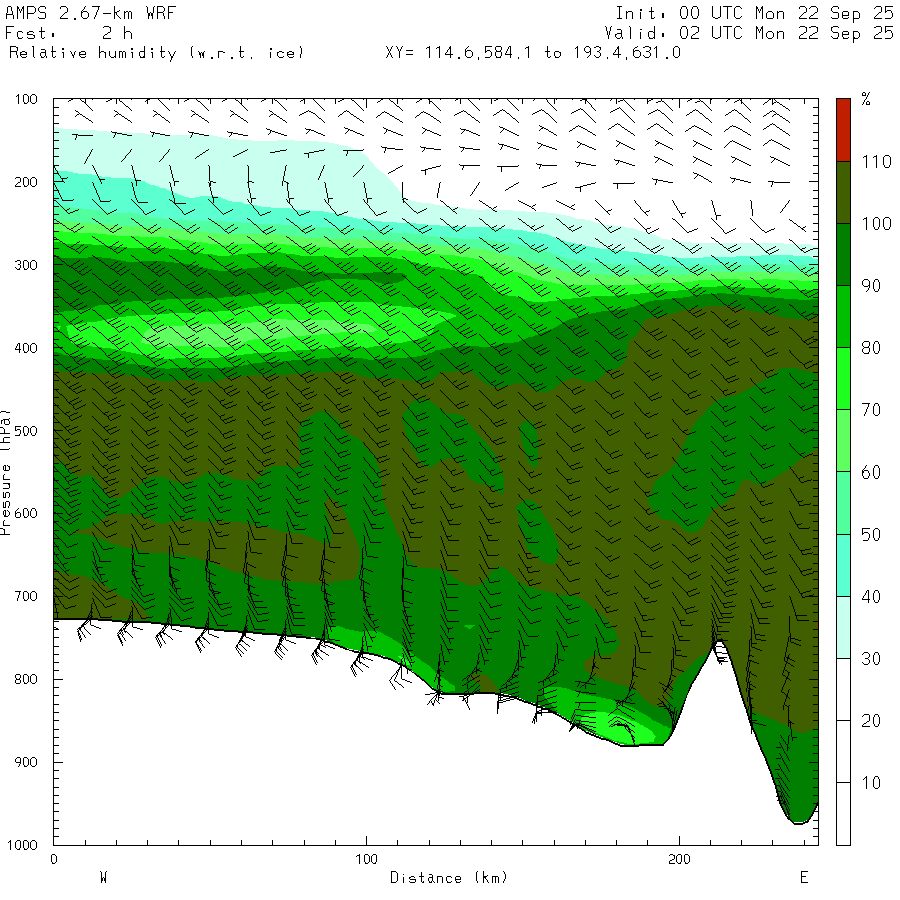
Task: Click the 100 km distance axis label
Action: coord(366,859)
